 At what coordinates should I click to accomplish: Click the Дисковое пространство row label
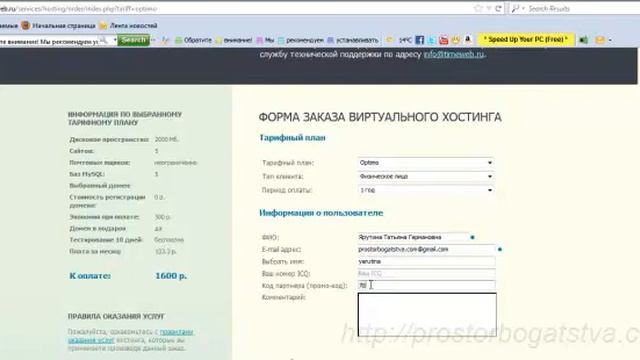point(109,140)
